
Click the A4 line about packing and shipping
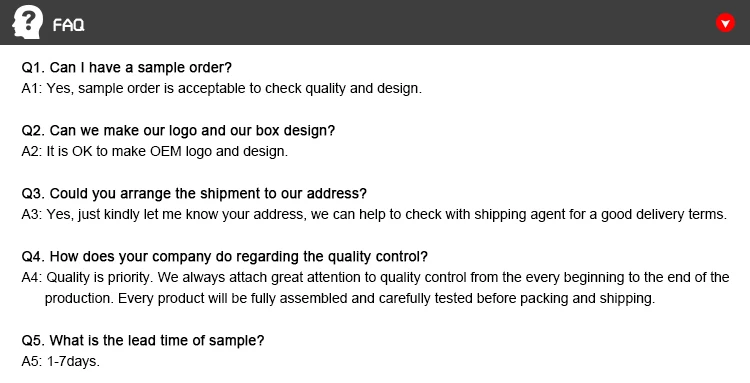click(x=350, y=298)
